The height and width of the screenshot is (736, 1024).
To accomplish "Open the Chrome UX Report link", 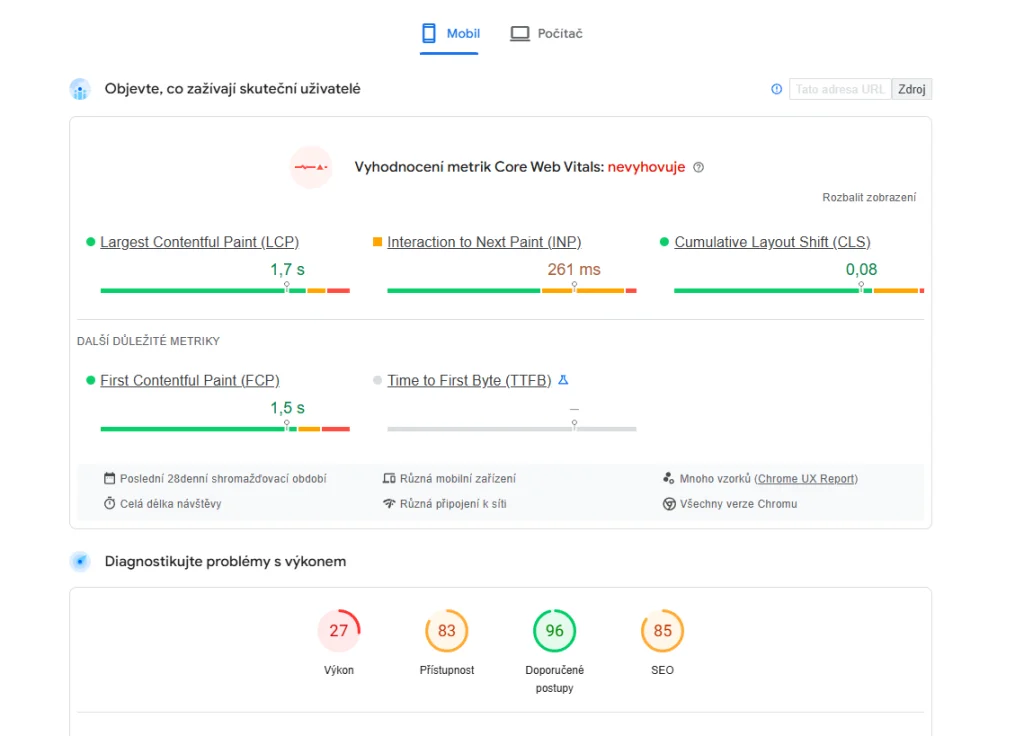I will click(806, 479).
